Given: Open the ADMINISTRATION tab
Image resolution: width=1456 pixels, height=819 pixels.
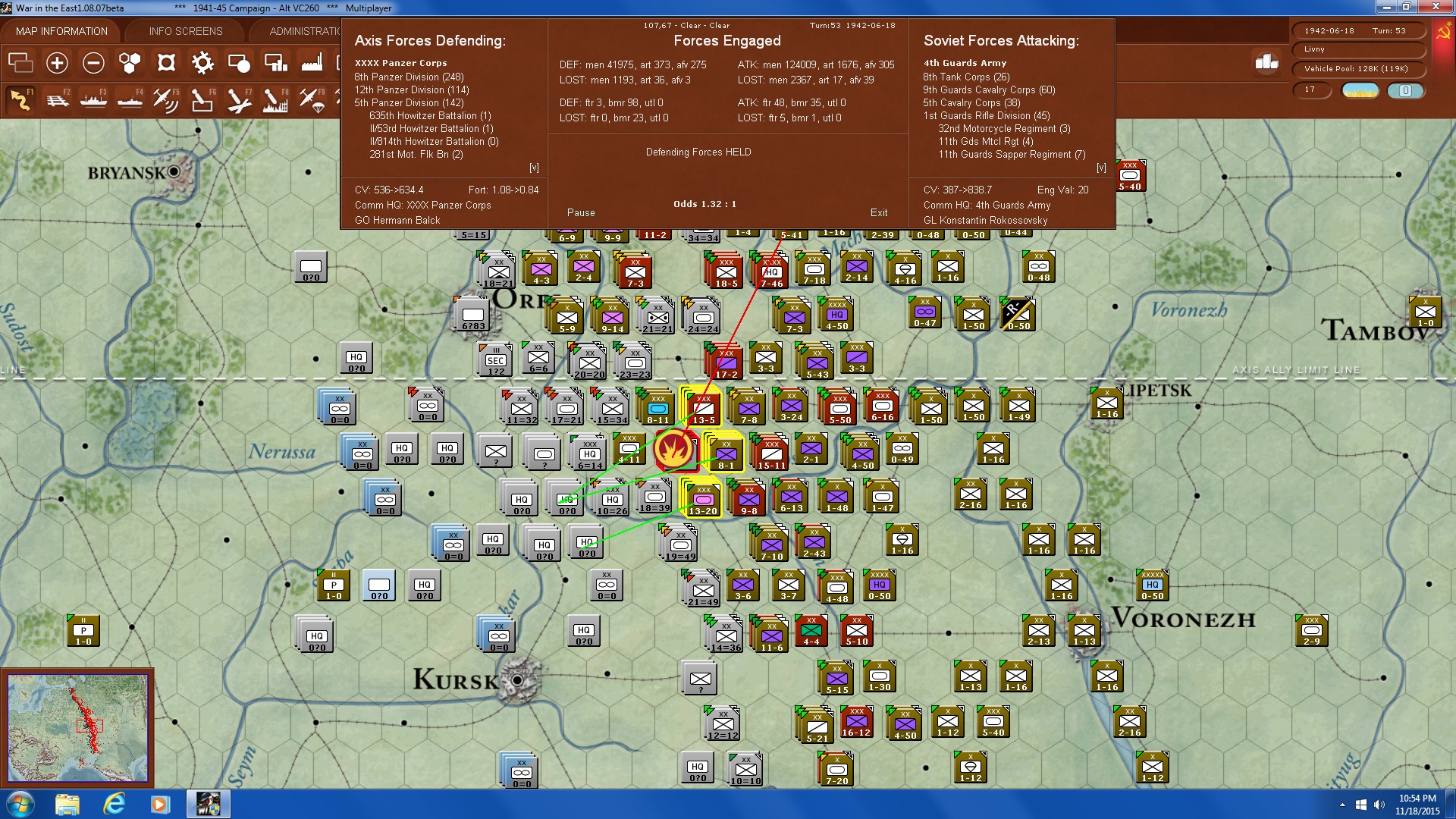Looking at the screenshot, I should [304, 31].
